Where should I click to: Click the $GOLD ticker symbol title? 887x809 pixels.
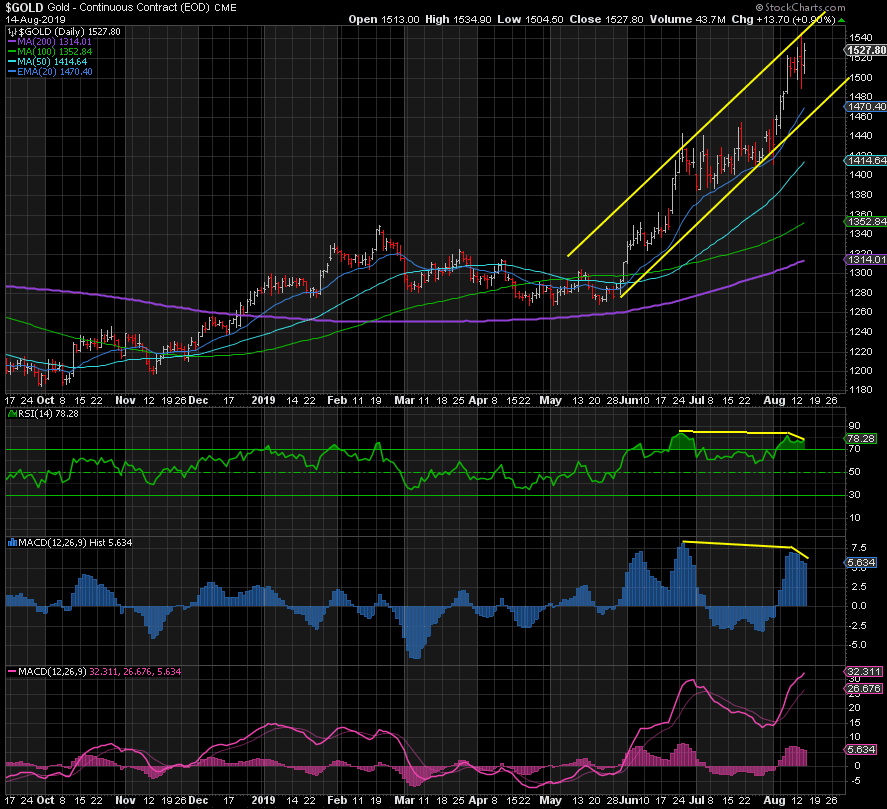click(23, 7)
